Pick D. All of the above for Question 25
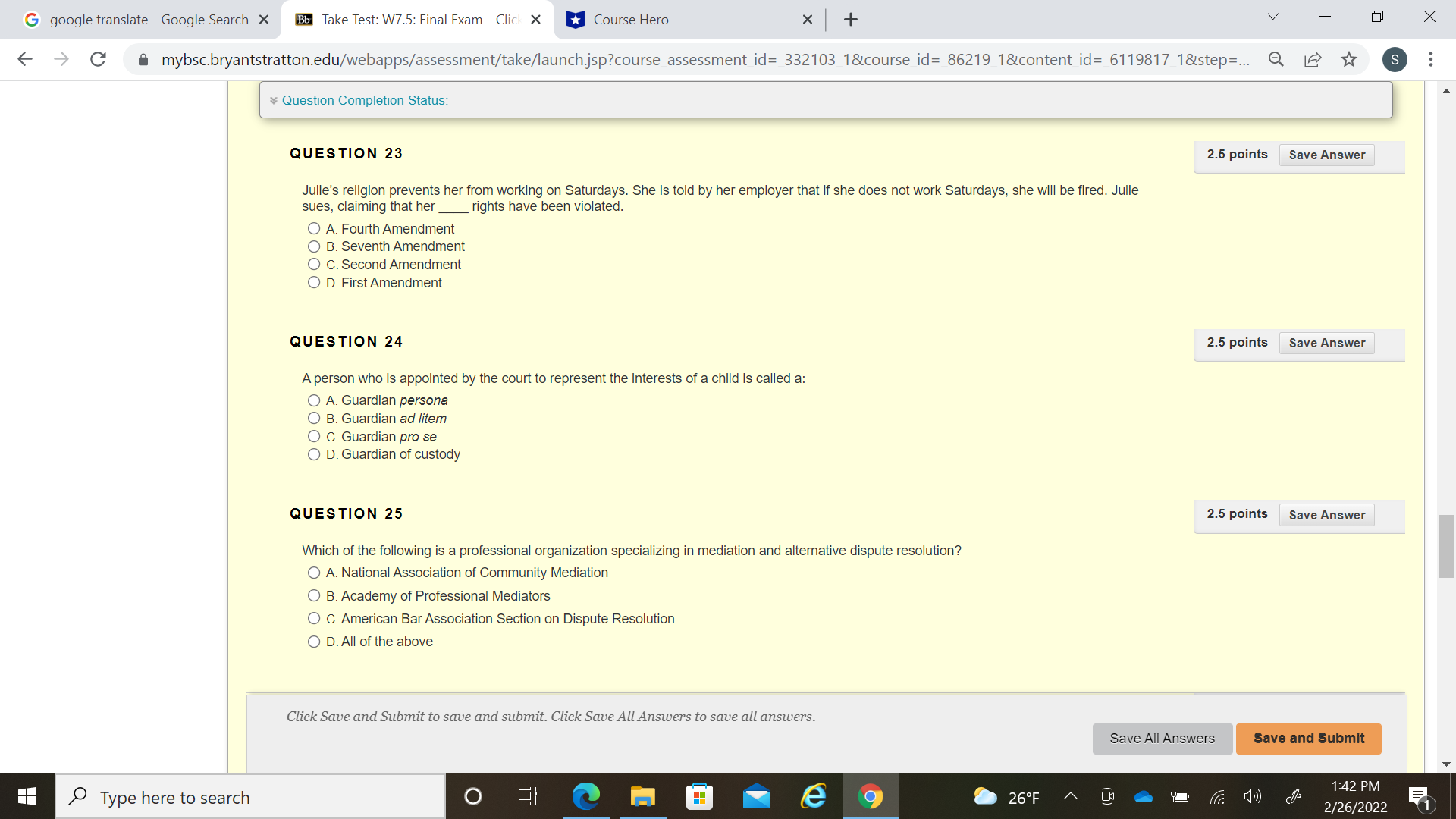This screenshot has width=1456, height=819. coord(313,641)
